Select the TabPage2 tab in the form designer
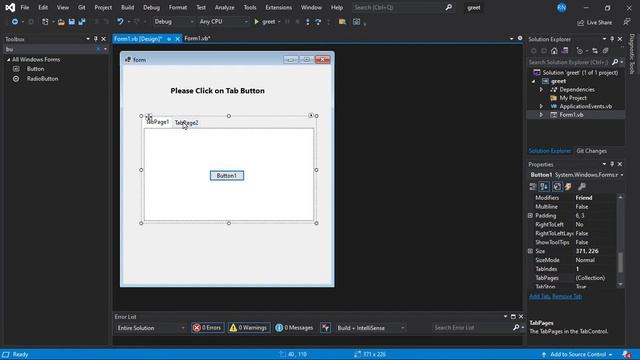The image size is (640, 360). point(186,122)
